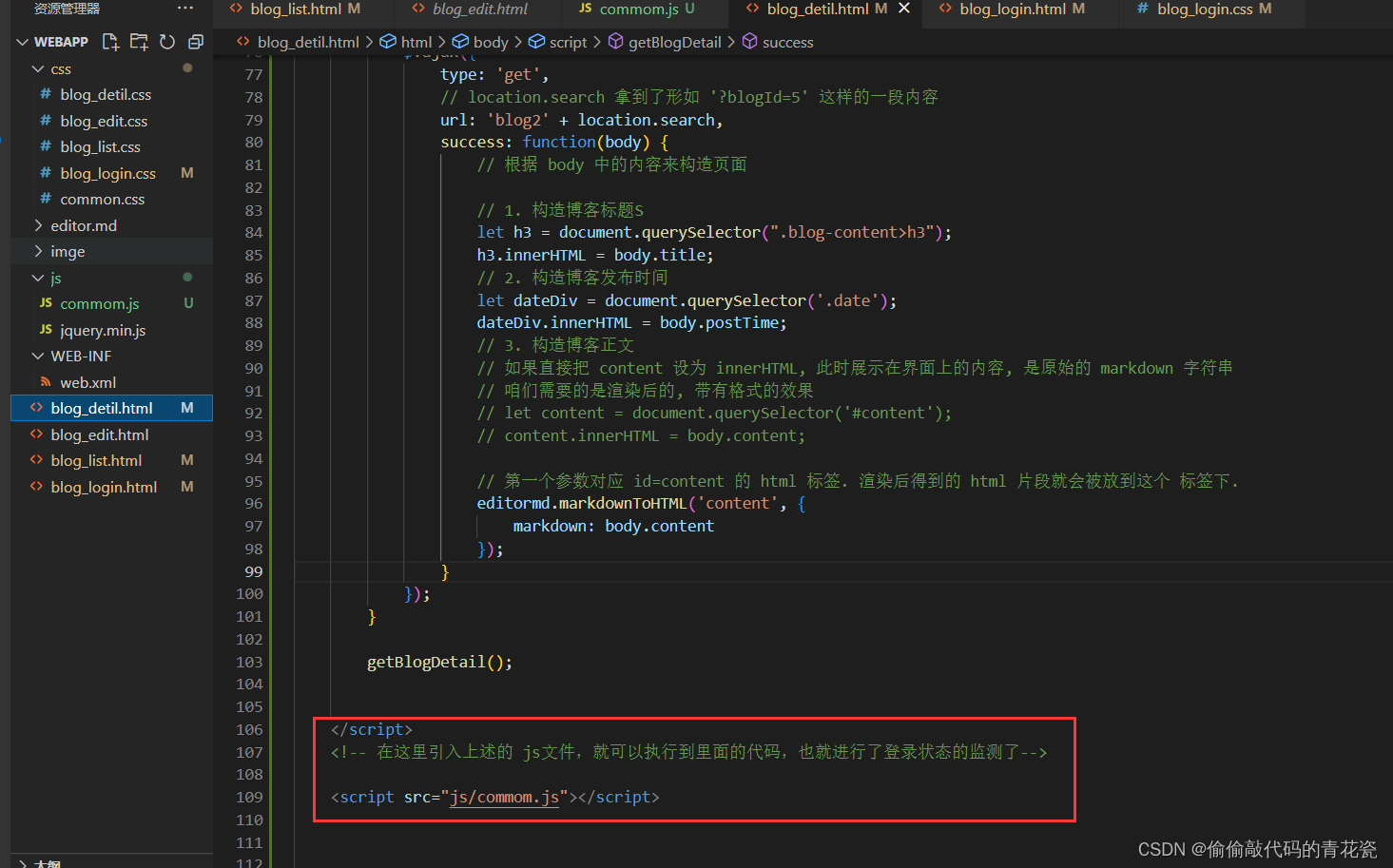Close the blog_detil.html editor tab
Screen dimensions: 1393x868
click(904, 9)
